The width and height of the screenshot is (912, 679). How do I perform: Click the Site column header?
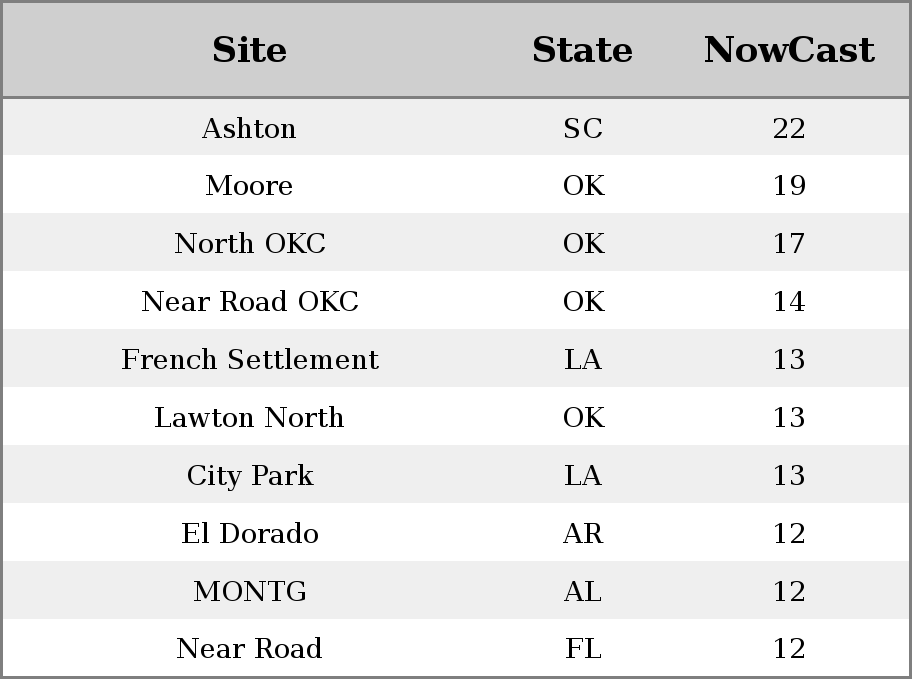250,50
